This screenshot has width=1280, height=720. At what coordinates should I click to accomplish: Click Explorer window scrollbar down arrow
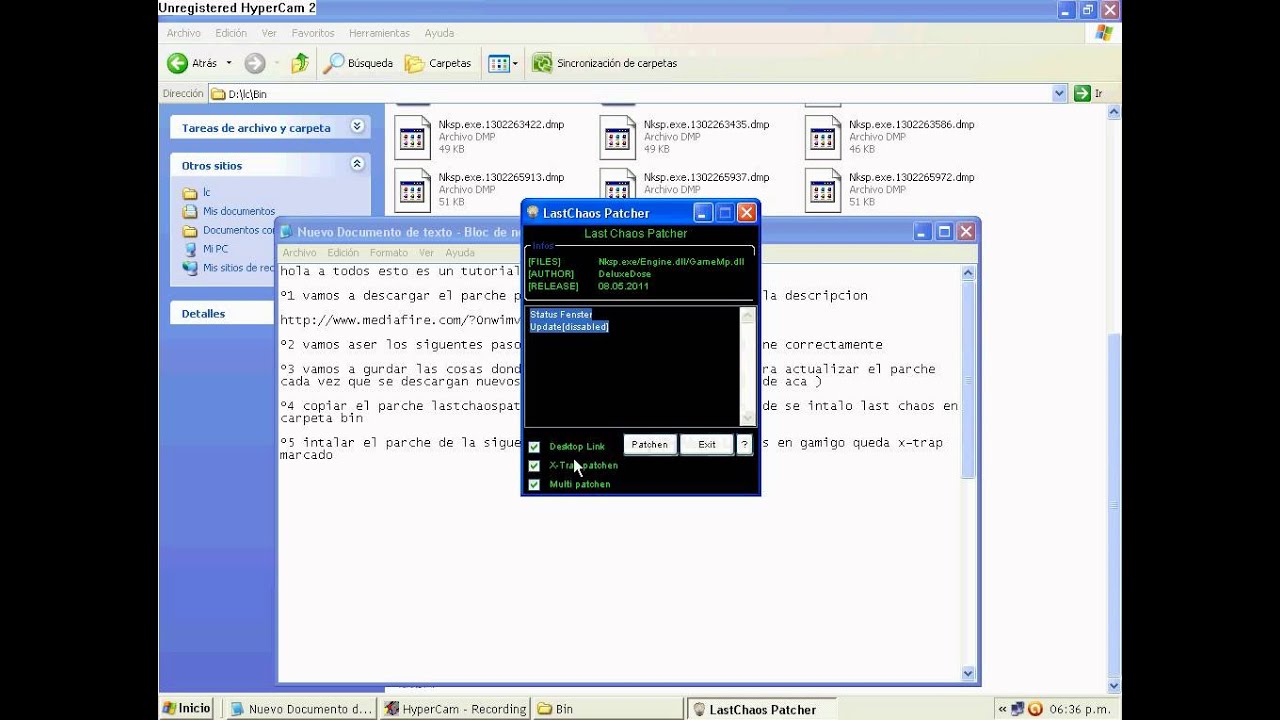coord(1114,686)
